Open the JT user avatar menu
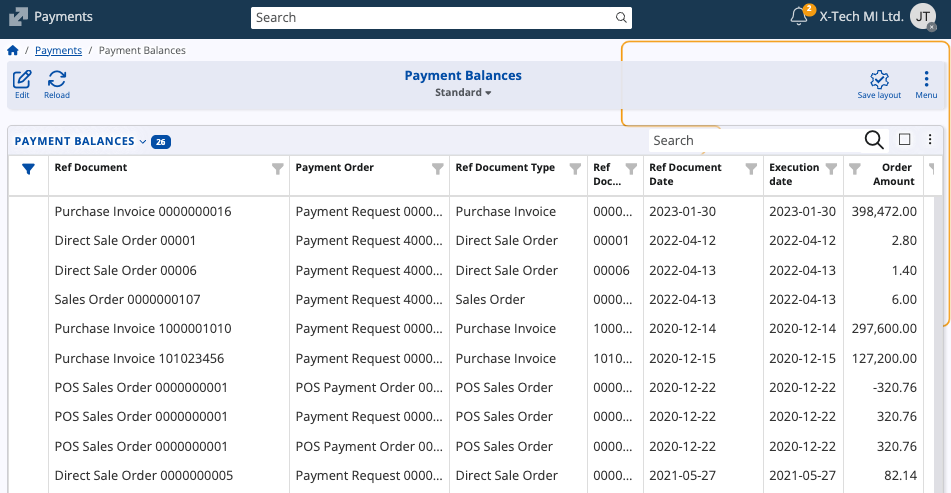951x493 pixels. point(922,17)
